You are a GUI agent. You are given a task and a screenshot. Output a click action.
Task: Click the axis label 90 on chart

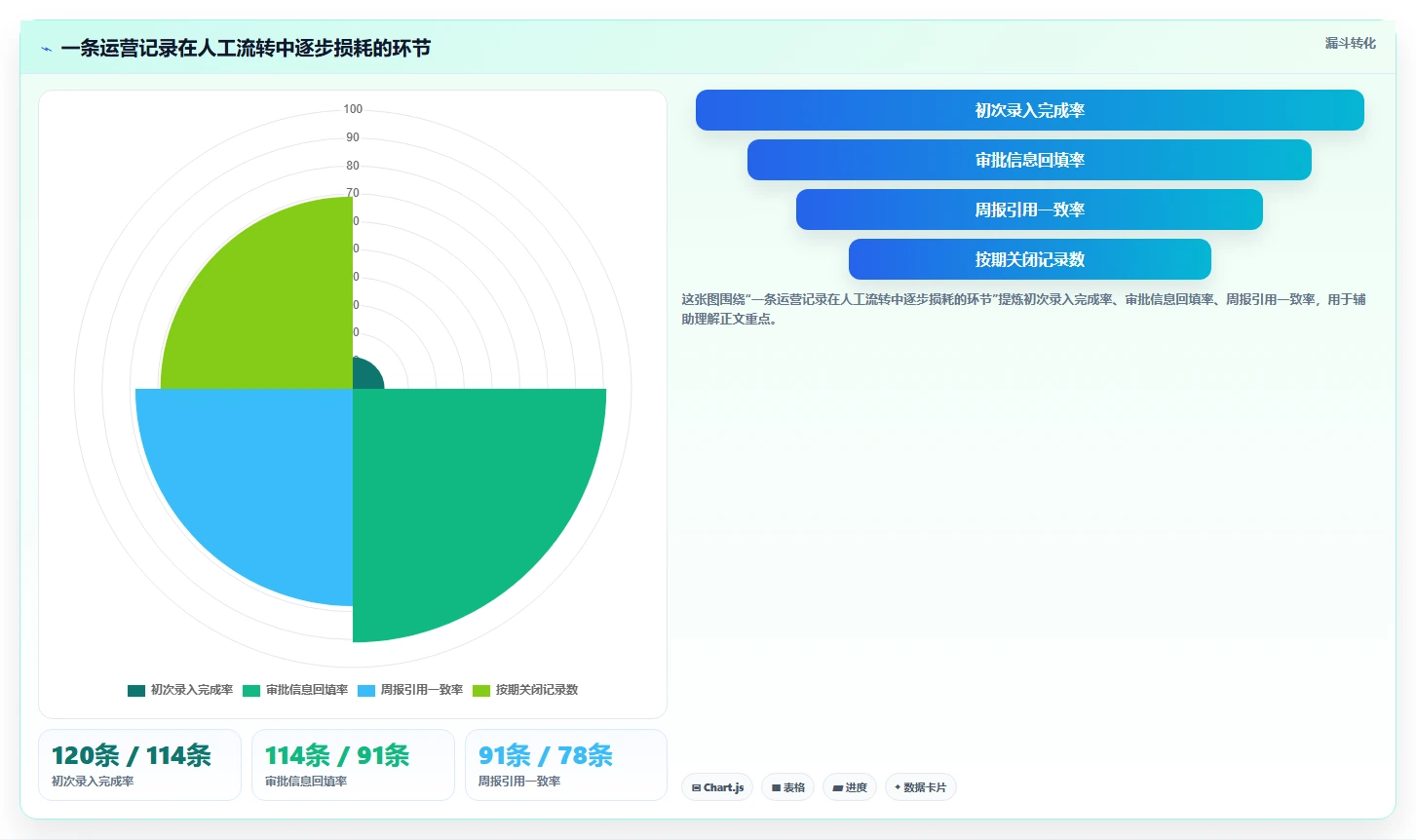coord(353,137)
